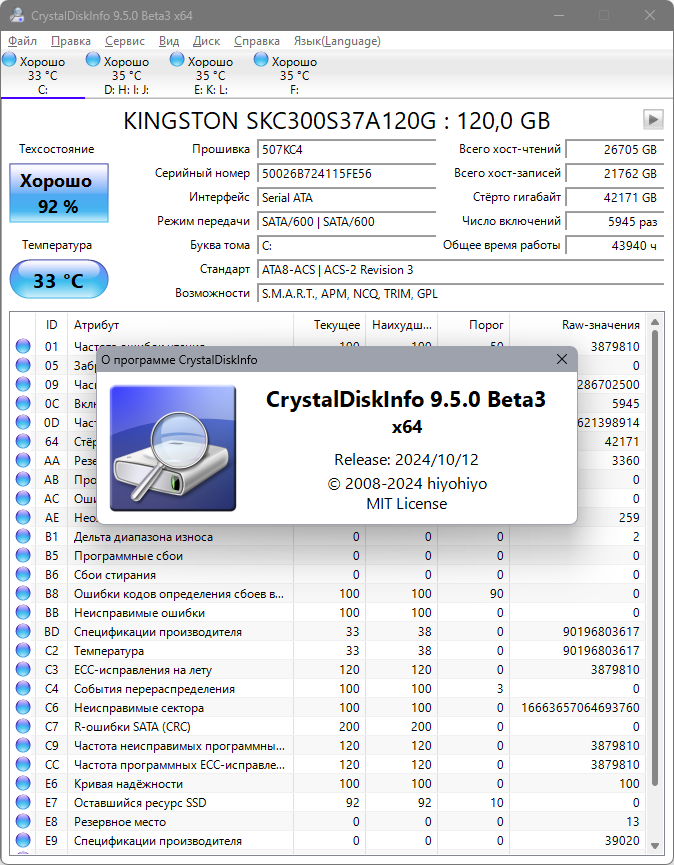Open the Язык(Language) menu
The width and height of the screenshot is (674, 865).
pos(337,41)
